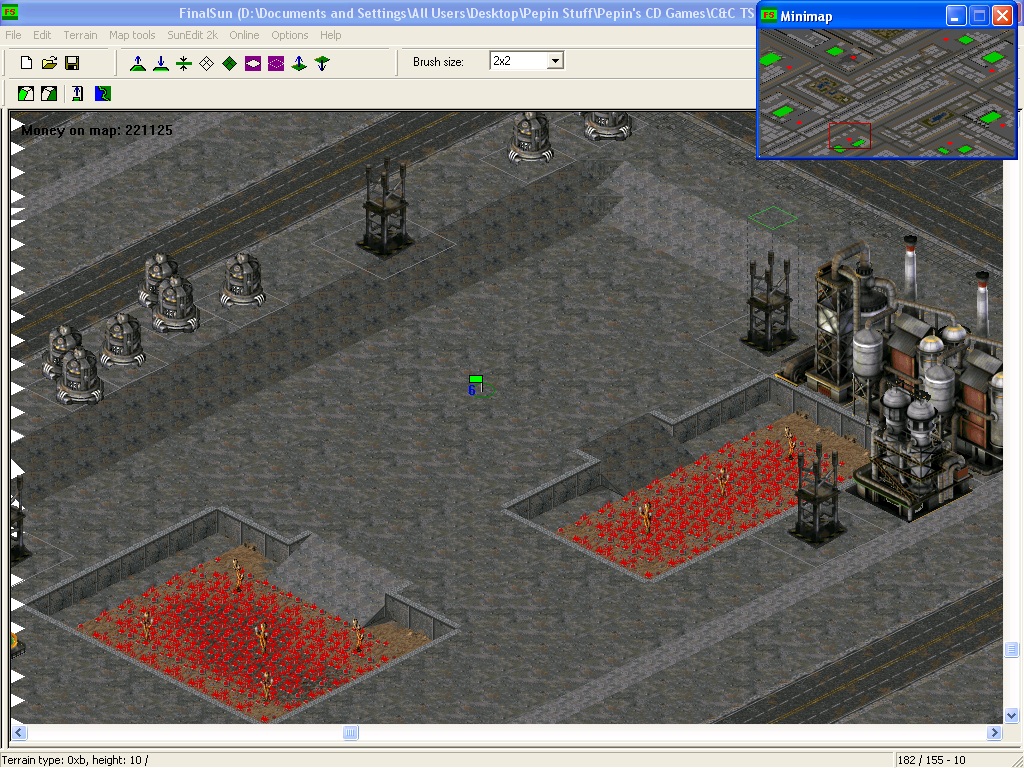Click the New map icon

tap(26, 63)
